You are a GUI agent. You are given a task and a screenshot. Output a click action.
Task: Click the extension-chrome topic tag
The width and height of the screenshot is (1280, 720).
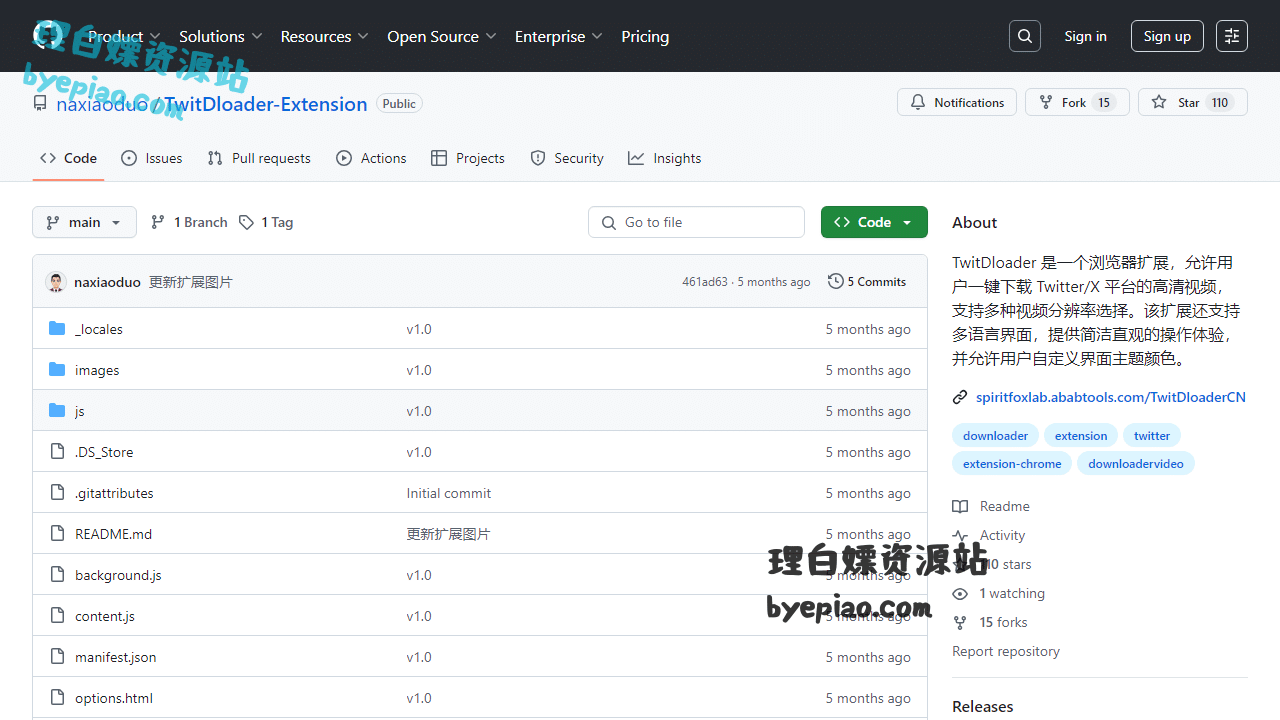(1012, 463)
